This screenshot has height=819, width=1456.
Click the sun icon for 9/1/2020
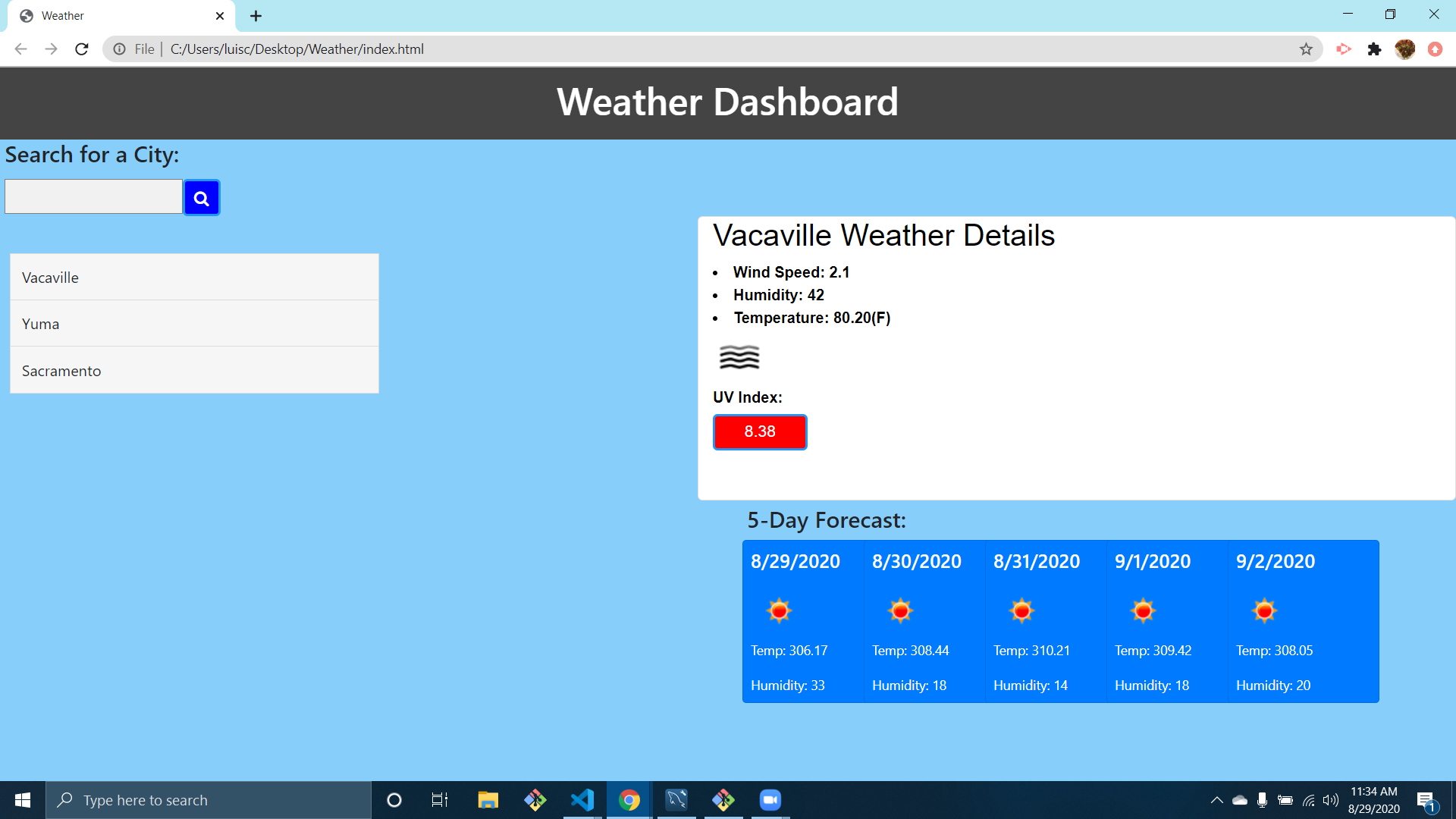(x=1143, y=610)
